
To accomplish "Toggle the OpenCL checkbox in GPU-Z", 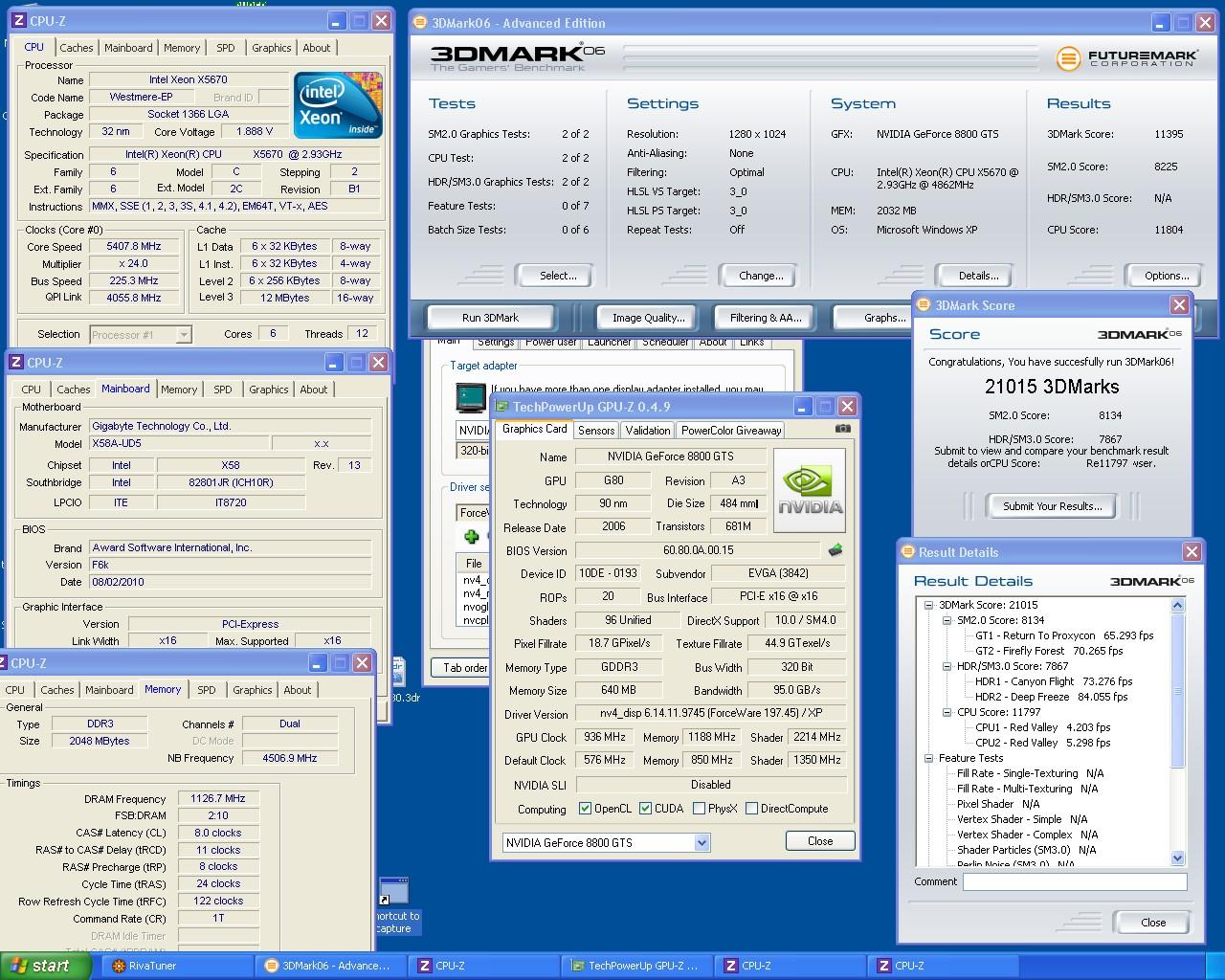I will click(x=585, y=809).
